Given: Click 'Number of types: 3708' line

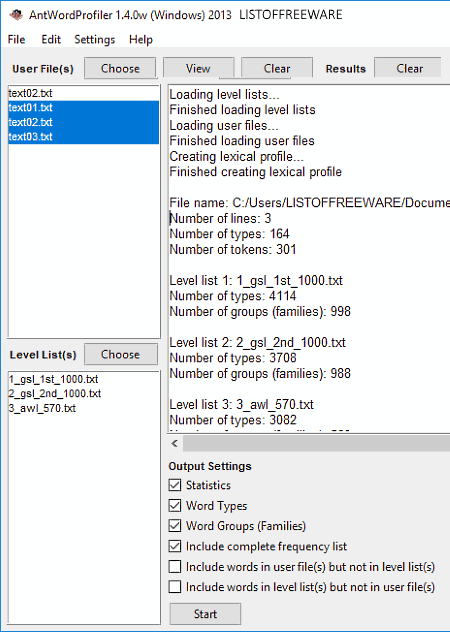Looking at the screenshot, I should pyautogui.click(x=233, y=358).
